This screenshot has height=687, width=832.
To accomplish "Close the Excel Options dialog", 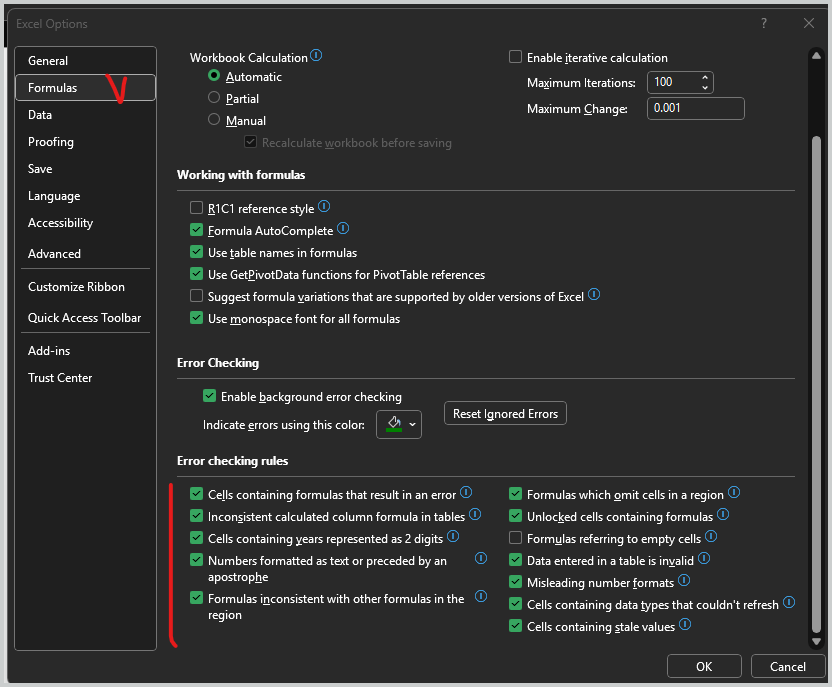I will [x=809, y=23].
